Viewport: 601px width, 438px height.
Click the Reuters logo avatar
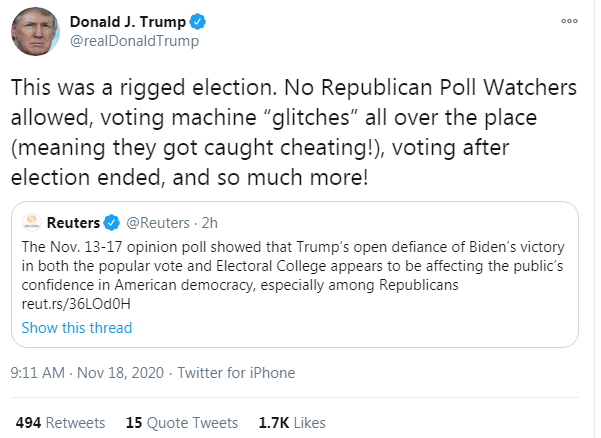32,223
